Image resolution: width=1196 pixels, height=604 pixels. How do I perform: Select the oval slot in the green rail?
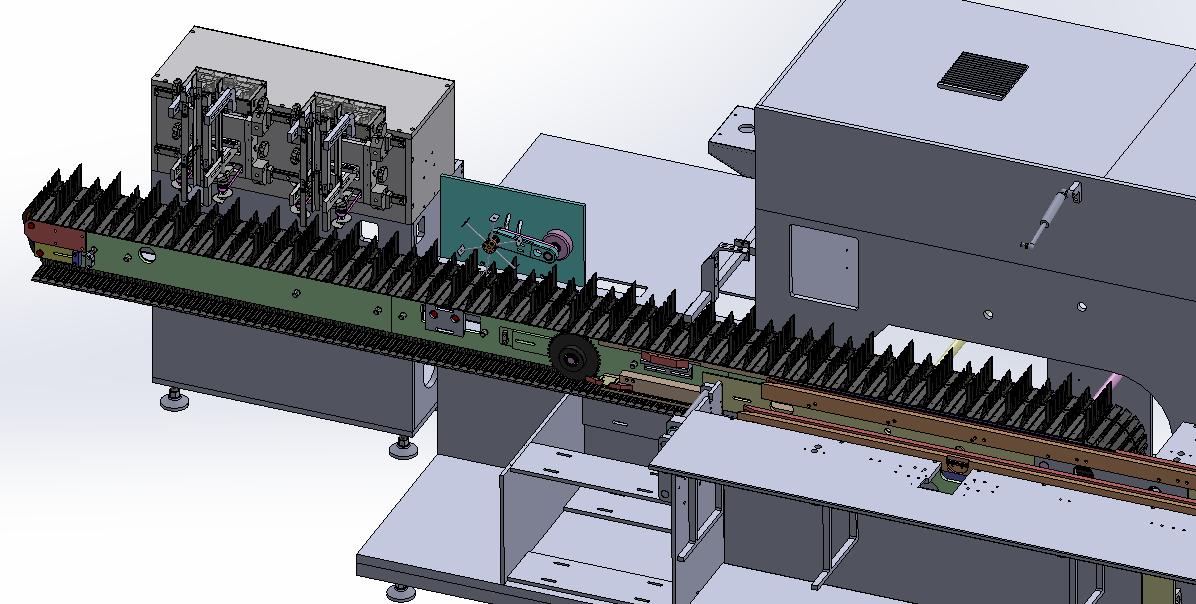pyautogui.click(x=148, y=256)
